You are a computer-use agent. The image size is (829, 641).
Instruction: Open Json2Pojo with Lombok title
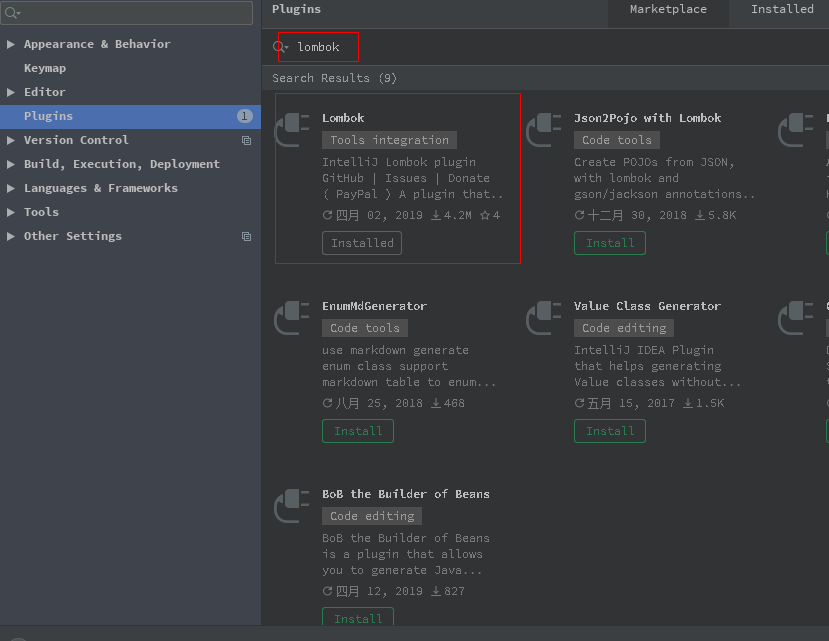648,118
